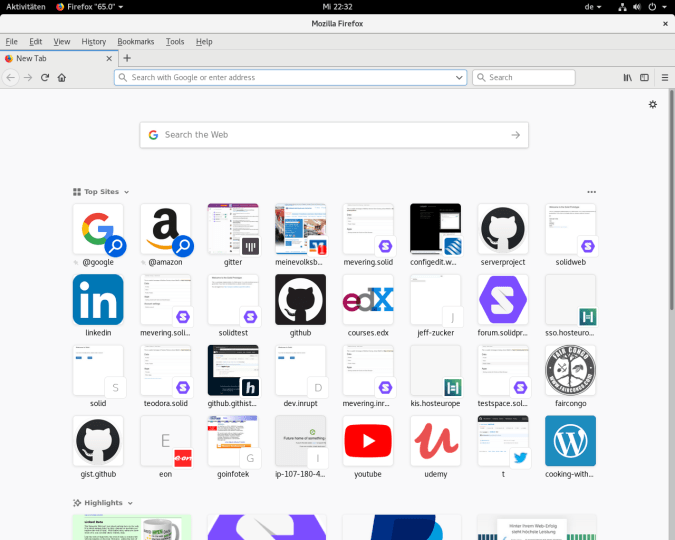Open system status menu arrow
675x540 pixels.
664,7
